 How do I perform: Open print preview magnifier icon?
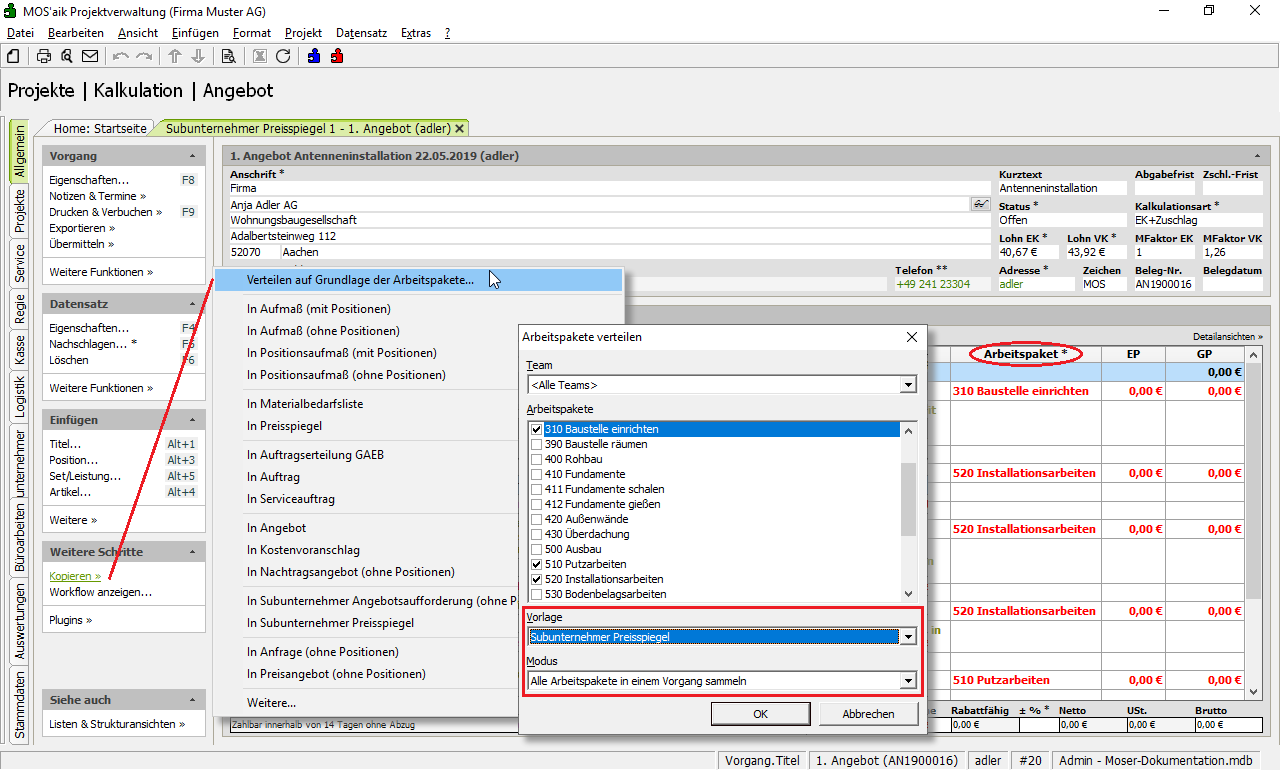point(67,56)
